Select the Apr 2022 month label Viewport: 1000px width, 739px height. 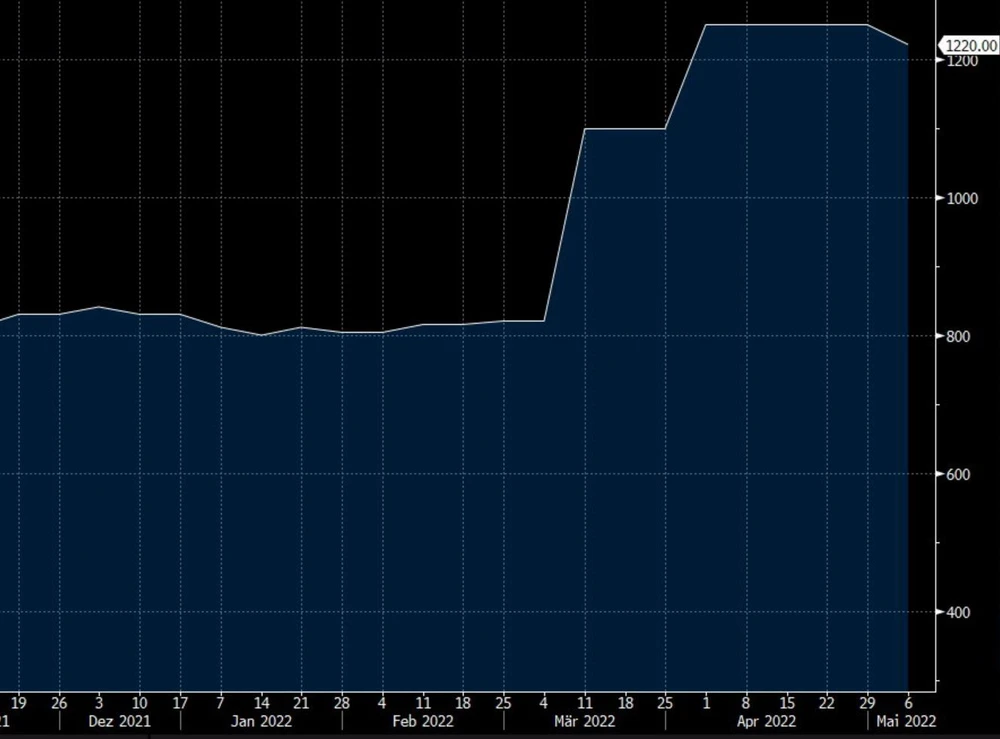[x=765, y=720]
